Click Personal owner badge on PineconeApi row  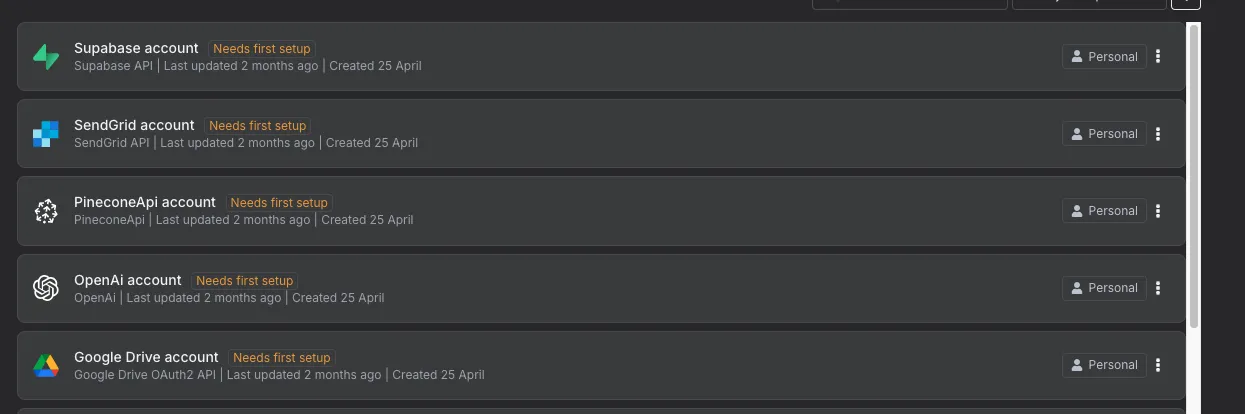1104,211
